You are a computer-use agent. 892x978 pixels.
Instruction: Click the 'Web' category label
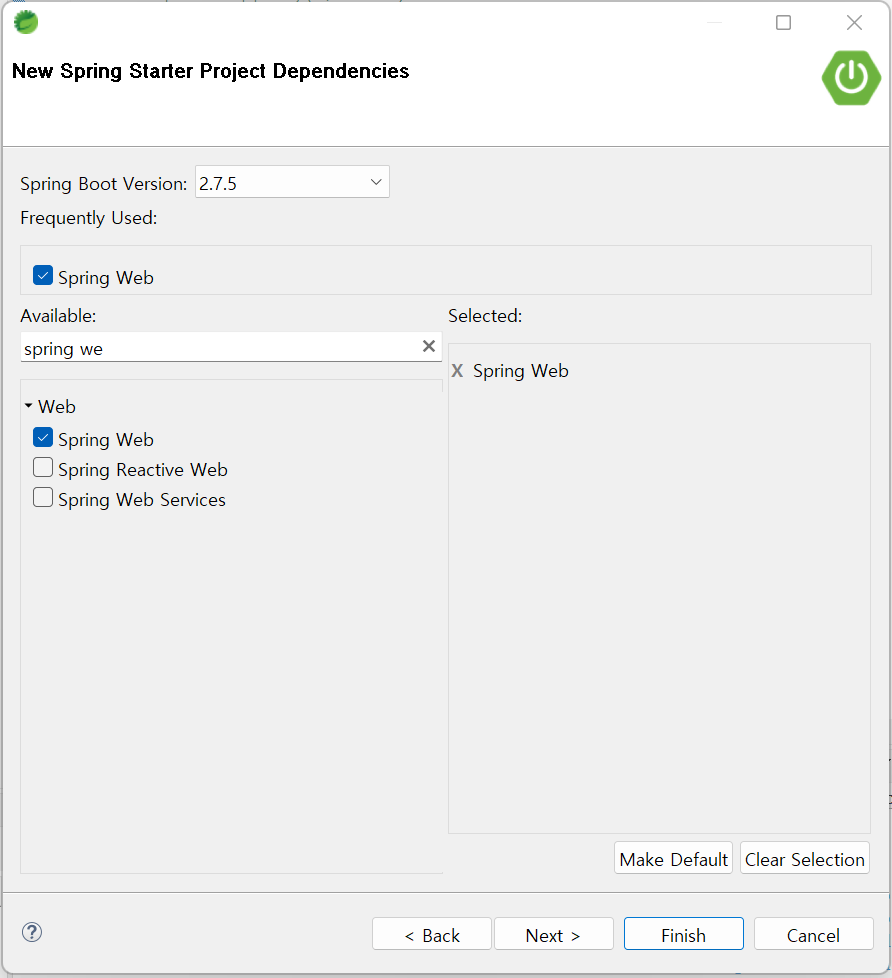57,407
